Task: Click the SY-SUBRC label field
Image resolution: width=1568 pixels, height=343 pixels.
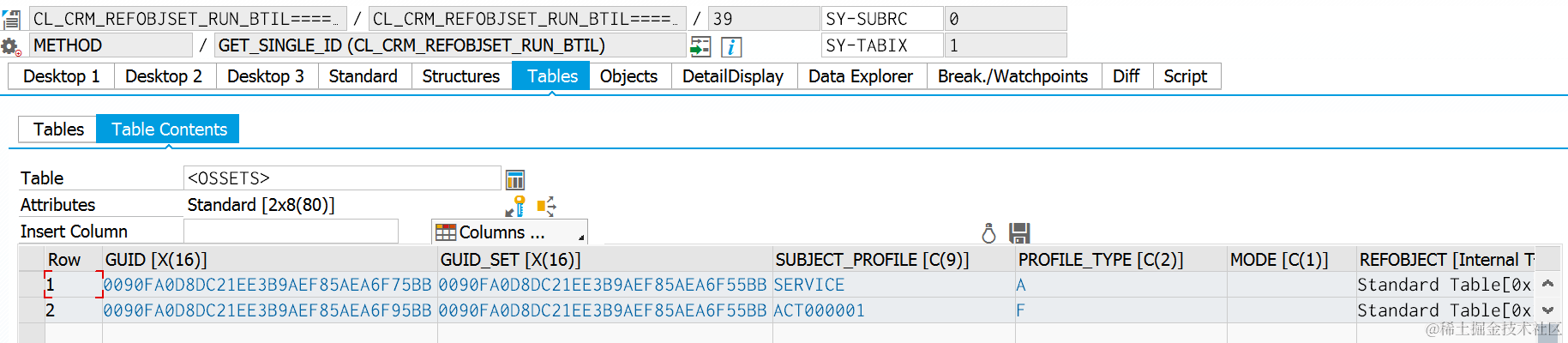Action: tap(882, 19)
